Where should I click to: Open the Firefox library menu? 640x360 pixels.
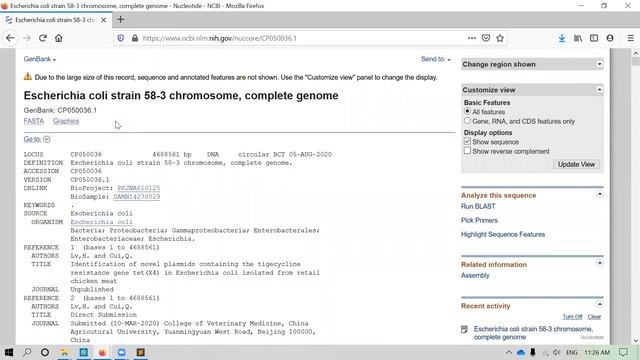pyautogui.click(x=578, y=38)
